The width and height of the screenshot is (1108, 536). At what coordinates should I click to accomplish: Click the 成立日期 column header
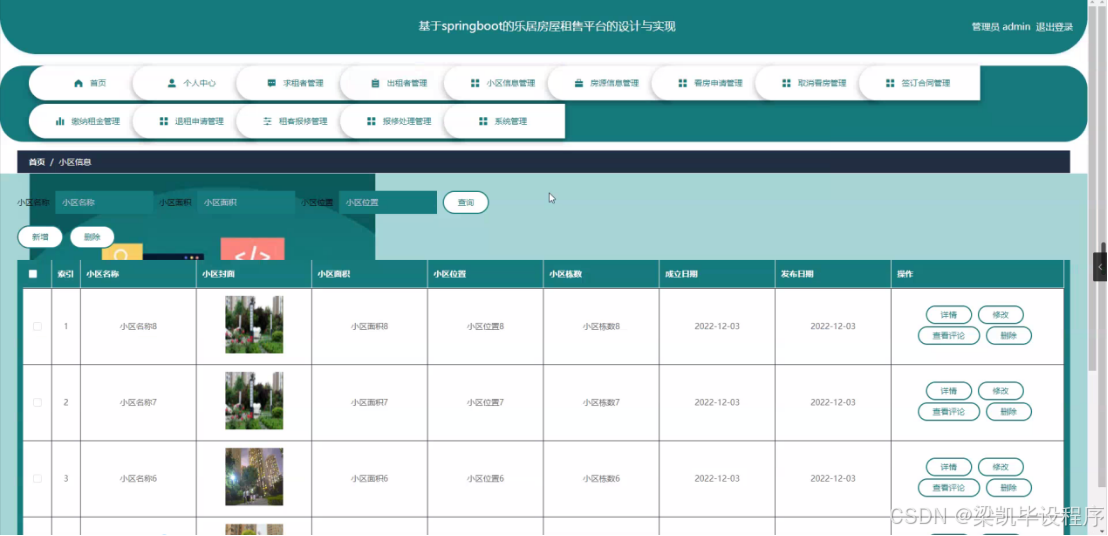[717, 274]
